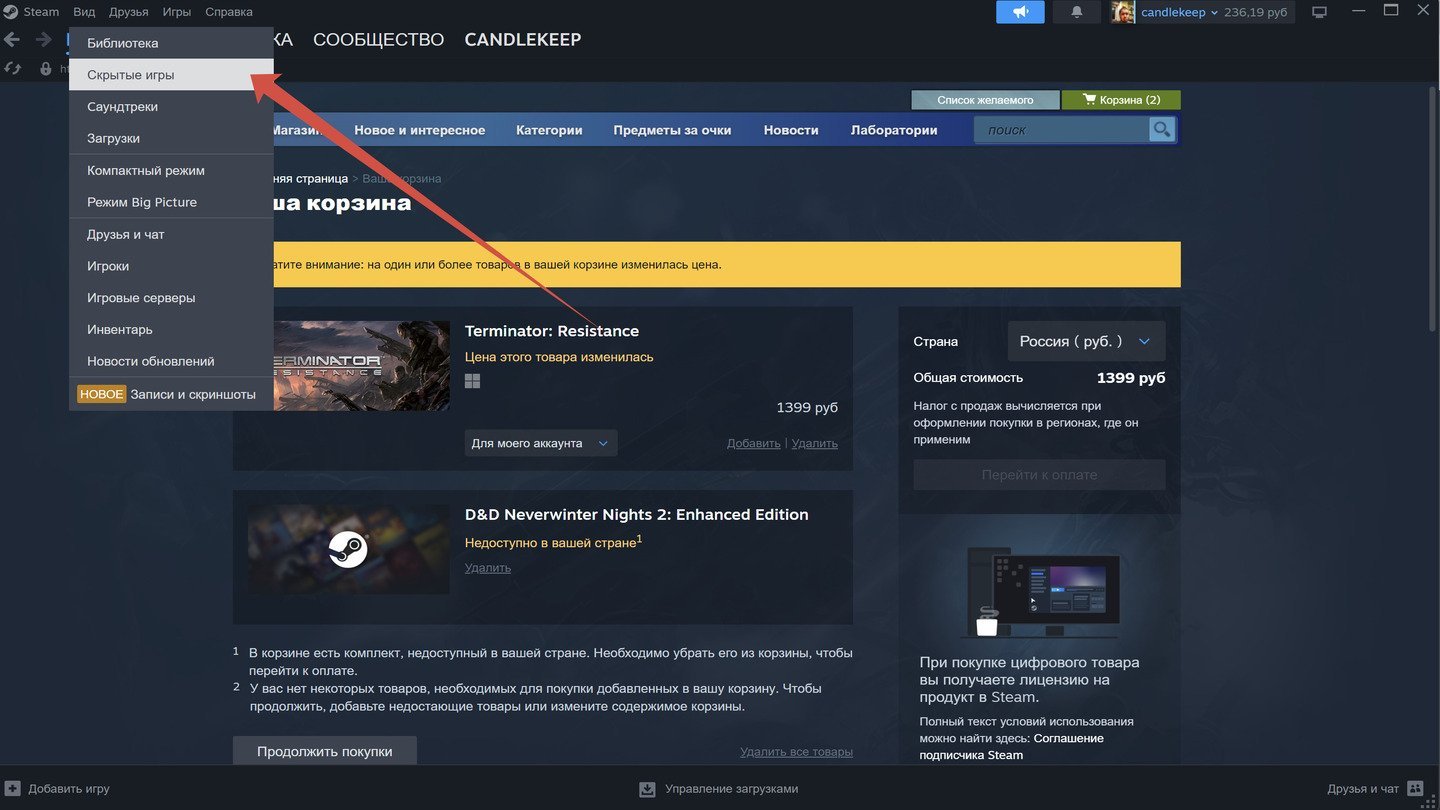Image resolution: width=1440 pixels, height=810 pixels.
Task: Reload the page with refresh icon
Action: [12, 68]
